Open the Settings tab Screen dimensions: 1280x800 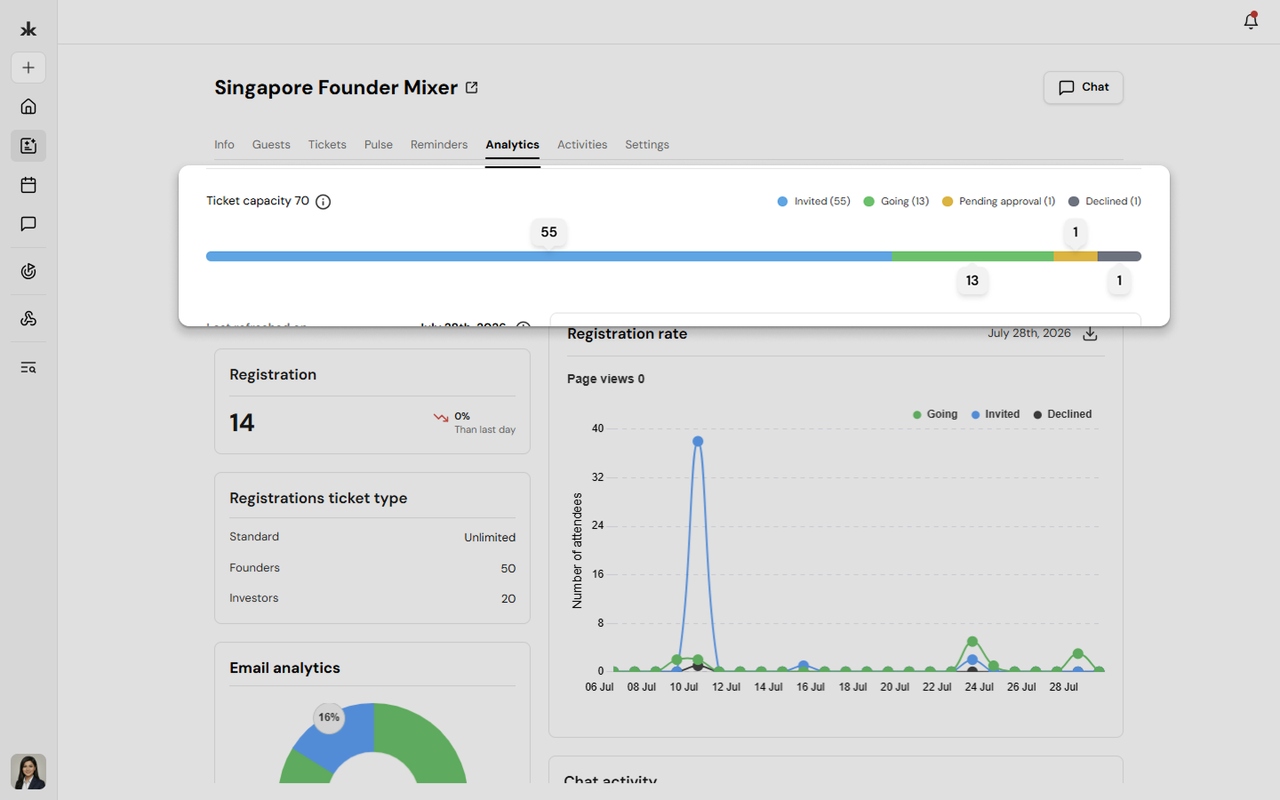pyautogui.click(x=647, y=145)
